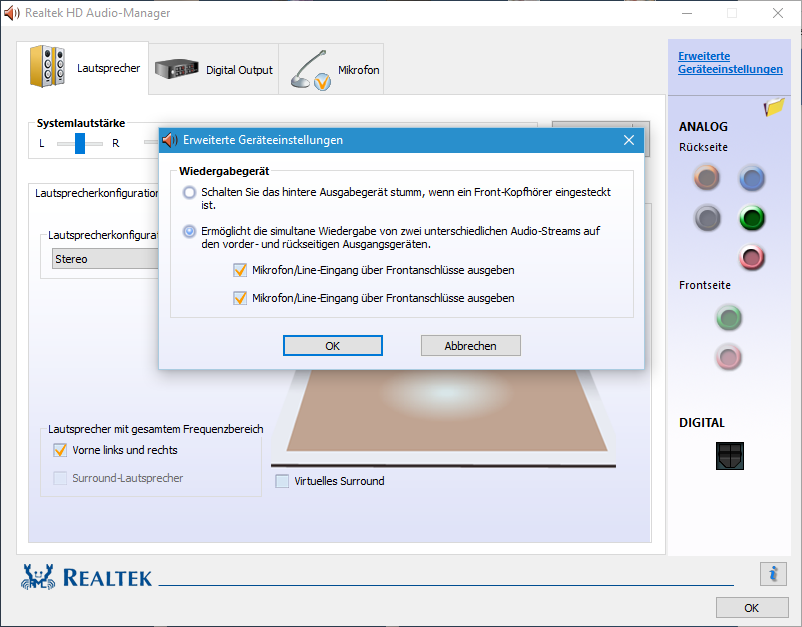802x627 pixels.
Task: Click the DIGITAL heading
Action: click(x=702, y=423)
